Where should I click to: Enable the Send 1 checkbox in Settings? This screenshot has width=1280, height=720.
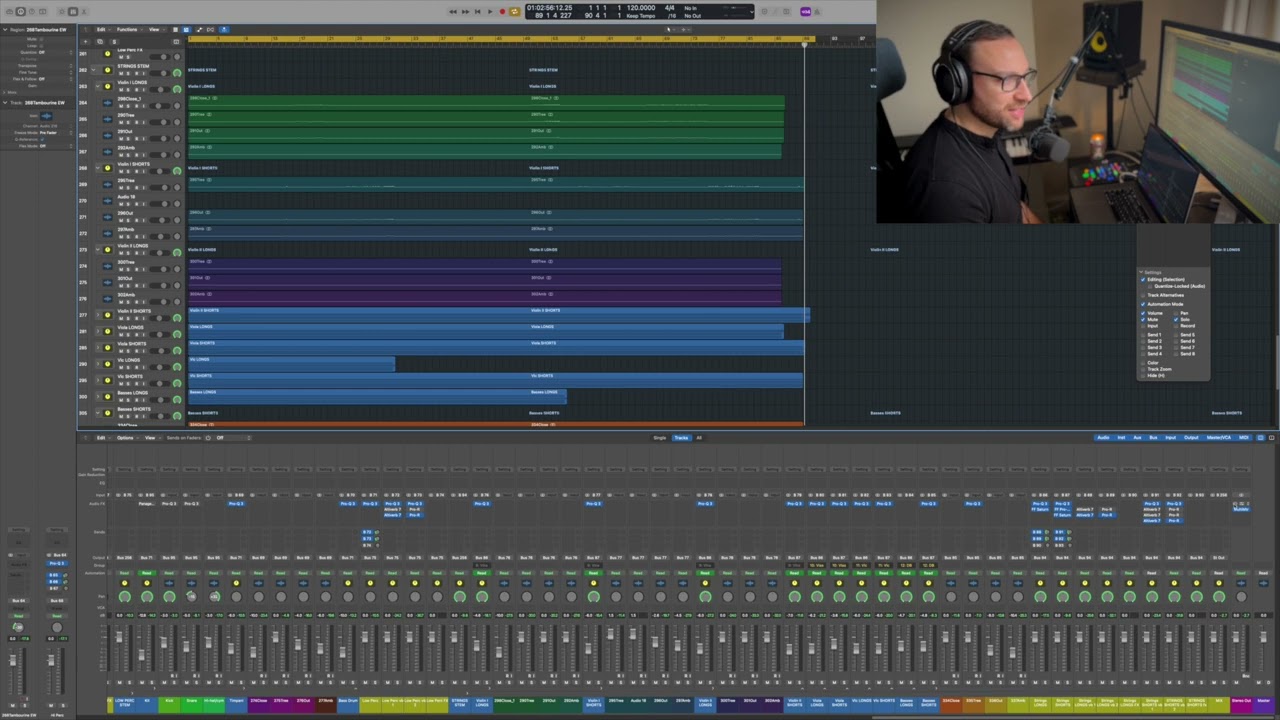tap(1143, 335)
